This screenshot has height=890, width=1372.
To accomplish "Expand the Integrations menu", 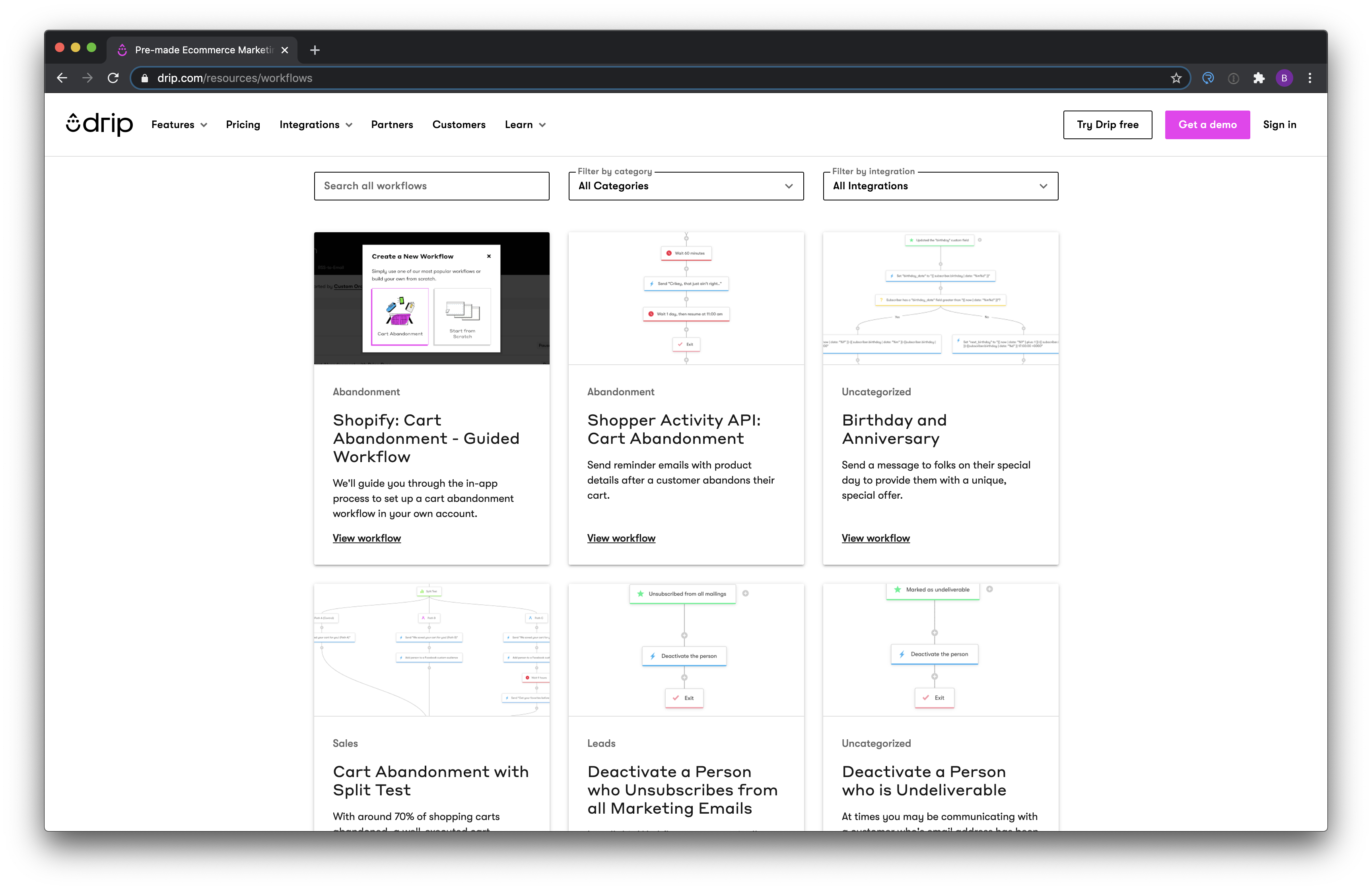I will 316,124.
